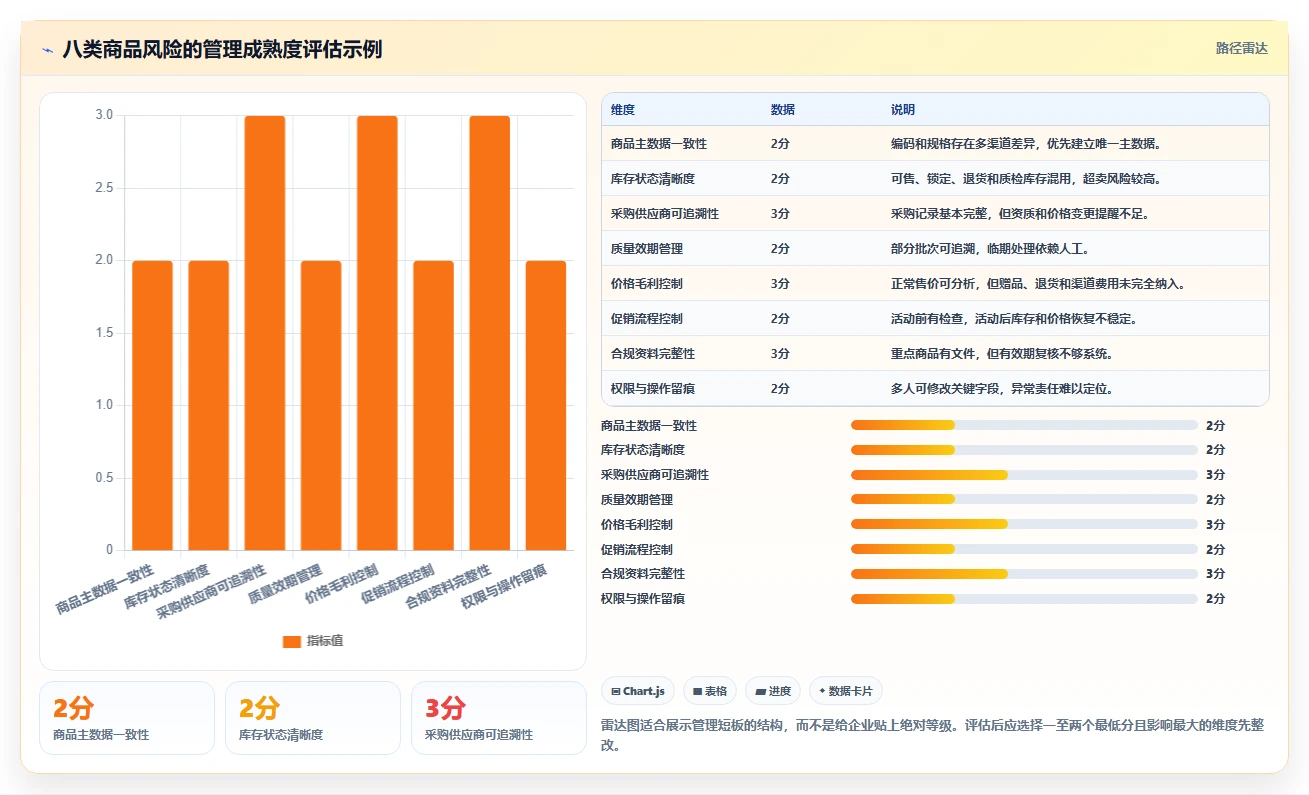Click the 3.0 y-axis tick label
The image size is (1309, 795).
(104, 115)
